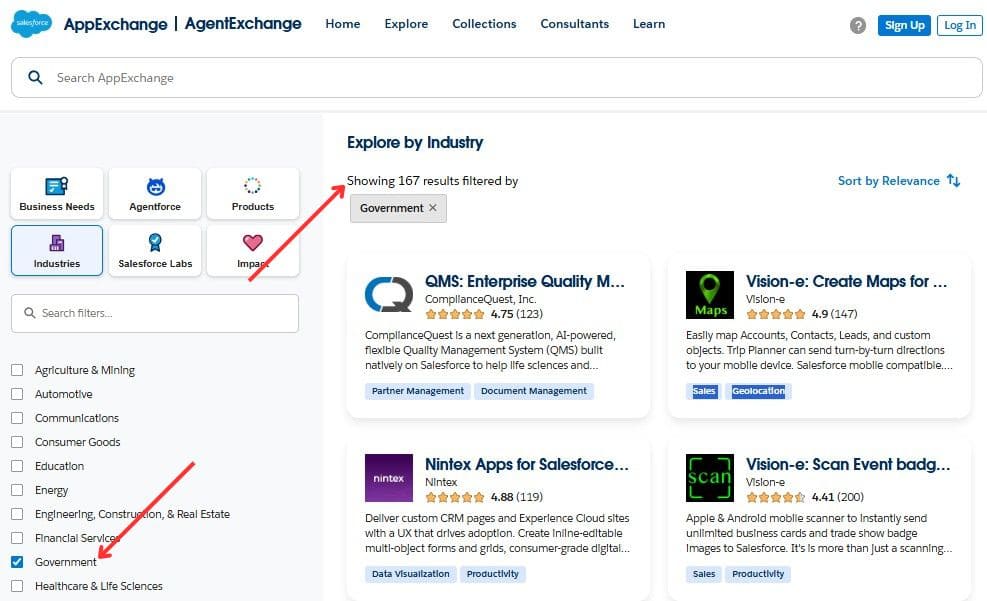
Task: Check the Education filter
Action: coord(17,466)
